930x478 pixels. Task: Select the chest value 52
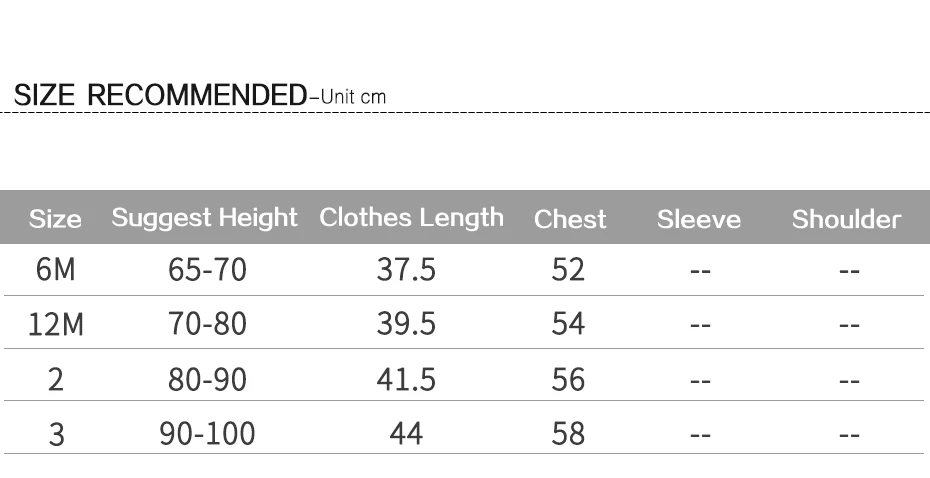tap(568, 269)
